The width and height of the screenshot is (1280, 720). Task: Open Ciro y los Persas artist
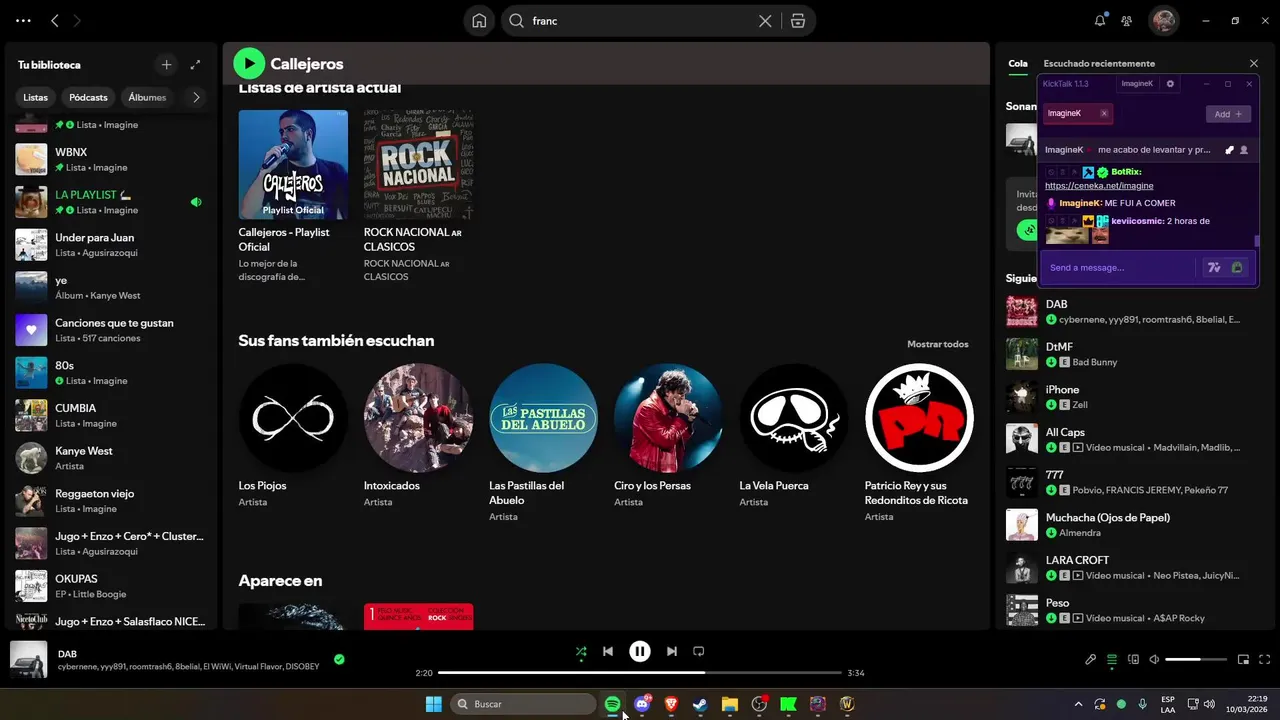(x=669, y=438)
